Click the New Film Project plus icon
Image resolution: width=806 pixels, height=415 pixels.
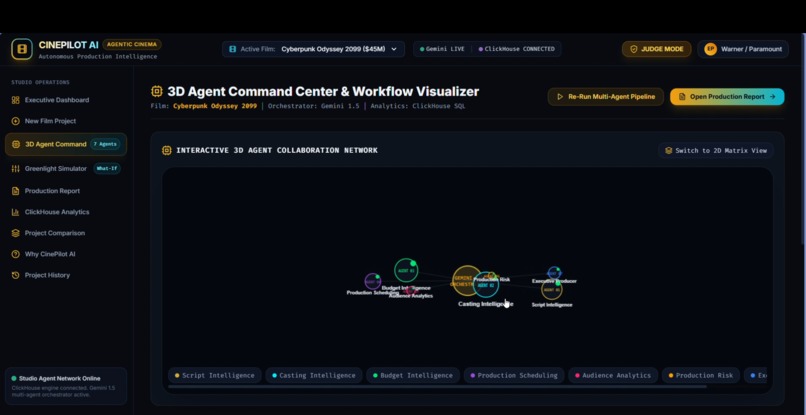click(15, 121)
